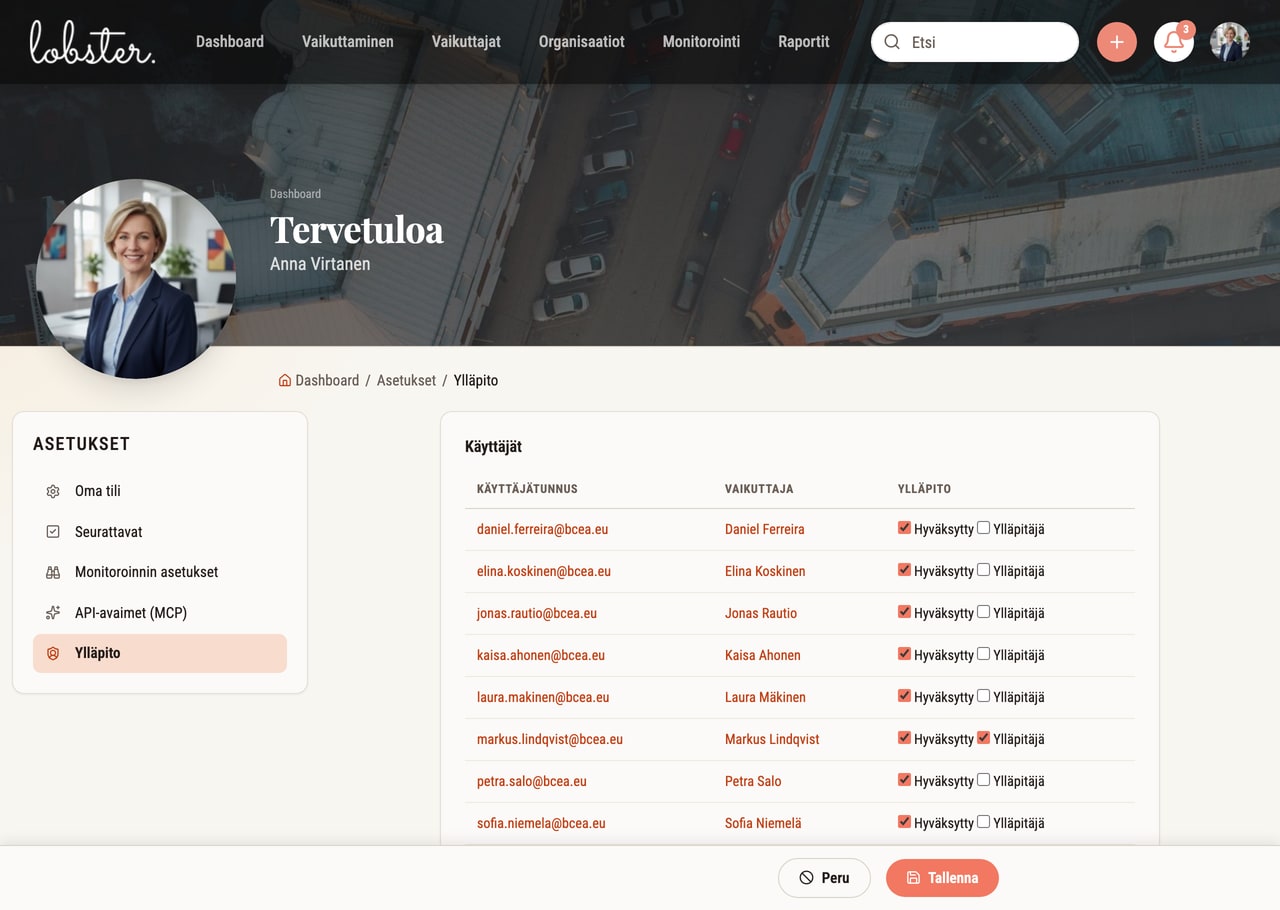Click the home icon in breadcrumb
1280x910 pixels.
coord(285,380)
